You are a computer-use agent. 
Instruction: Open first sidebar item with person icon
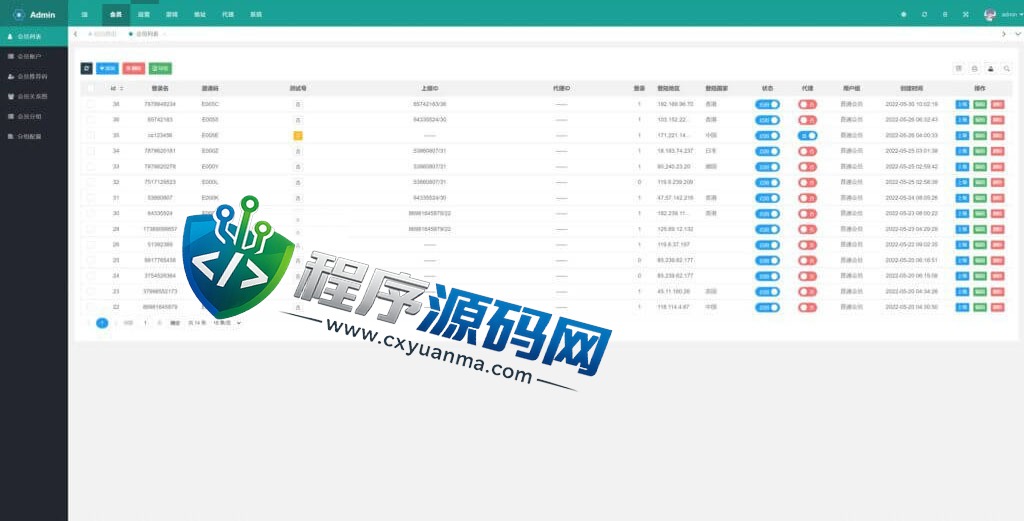[x=34, y=37]
